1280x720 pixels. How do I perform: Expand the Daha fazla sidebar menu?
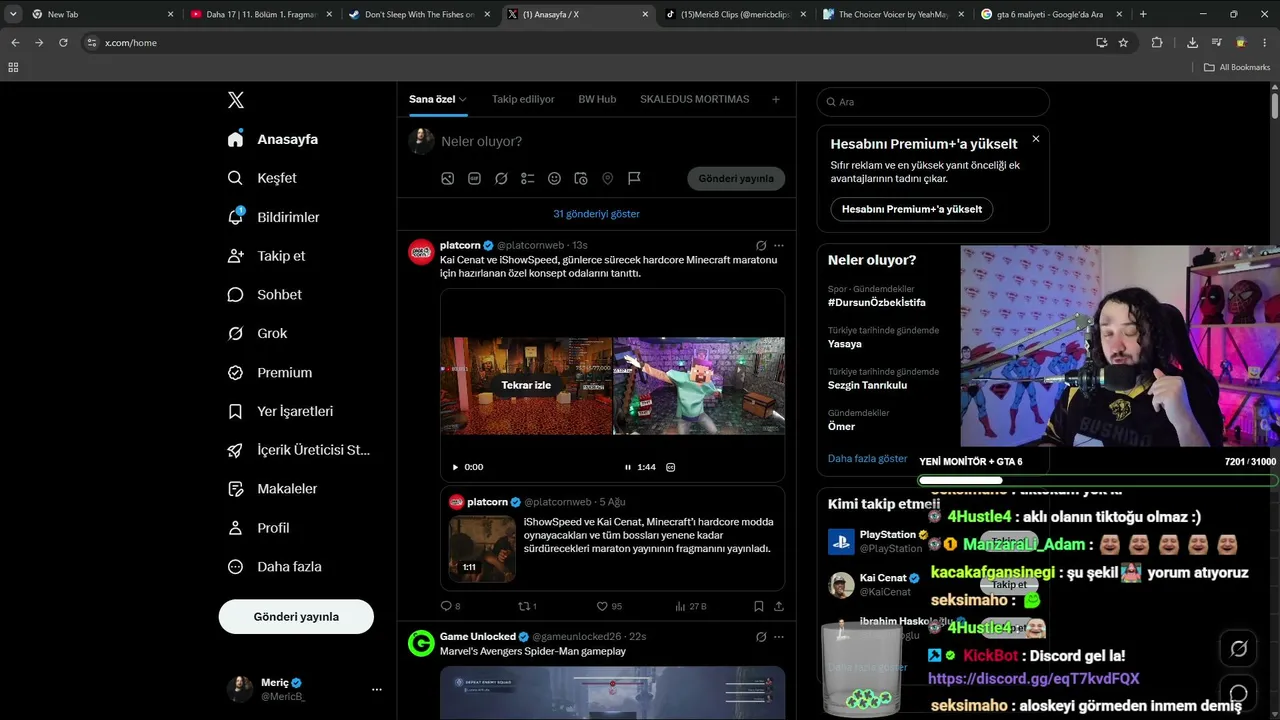pos(274,567)
